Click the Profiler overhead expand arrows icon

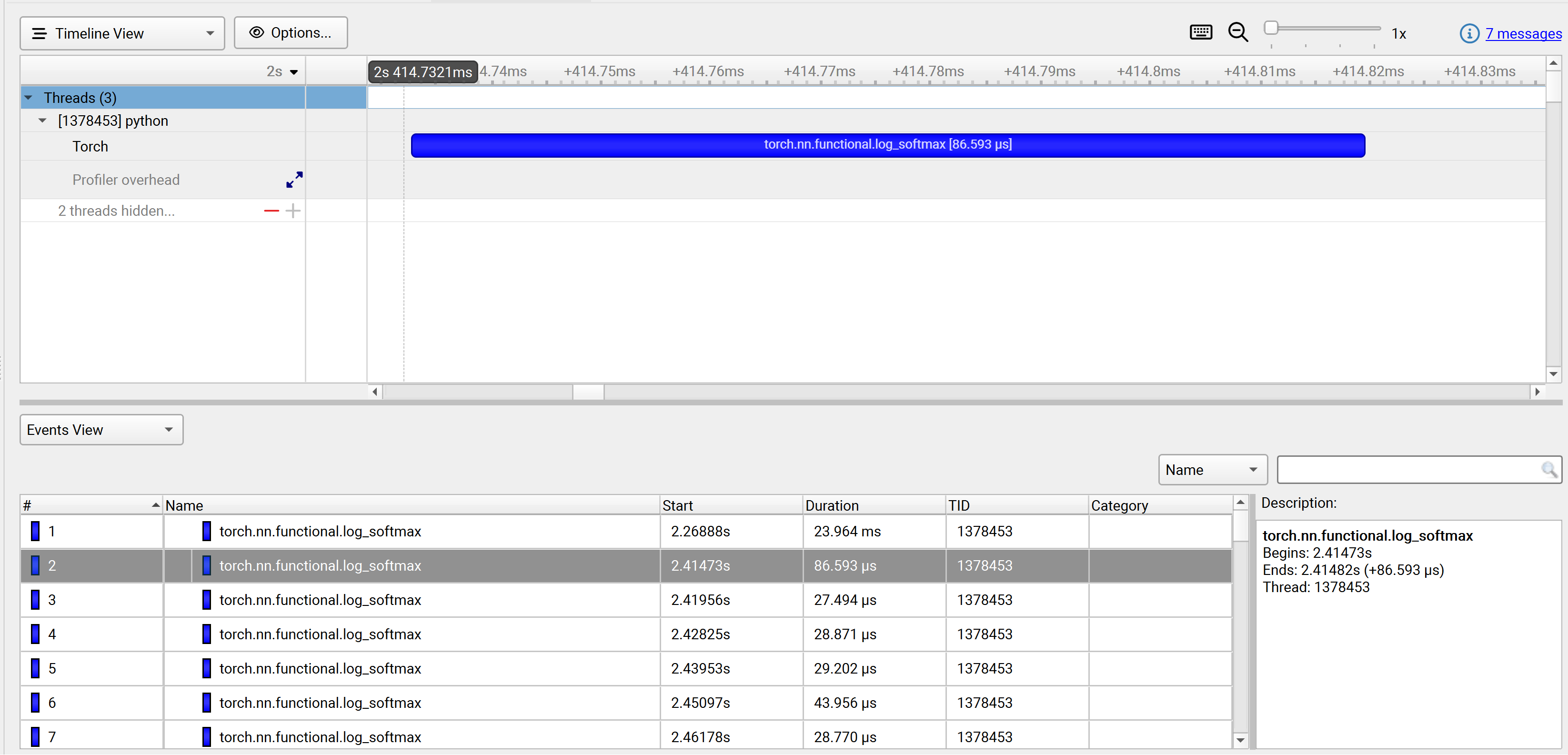[x=294, y=180]
